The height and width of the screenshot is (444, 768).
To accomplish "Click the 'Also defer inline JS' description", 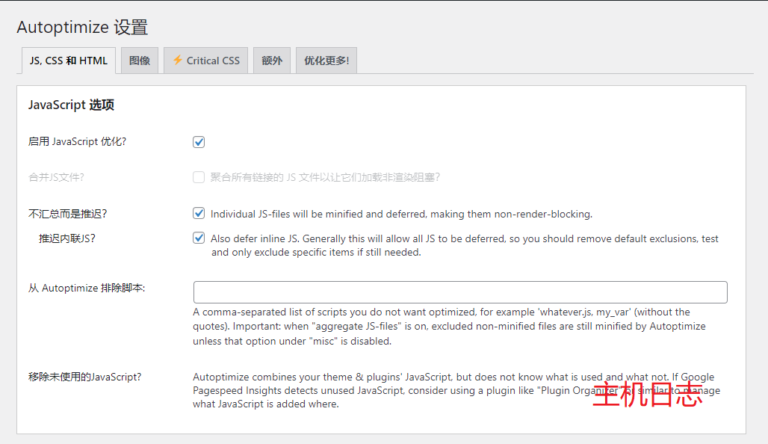I will 464,246.
